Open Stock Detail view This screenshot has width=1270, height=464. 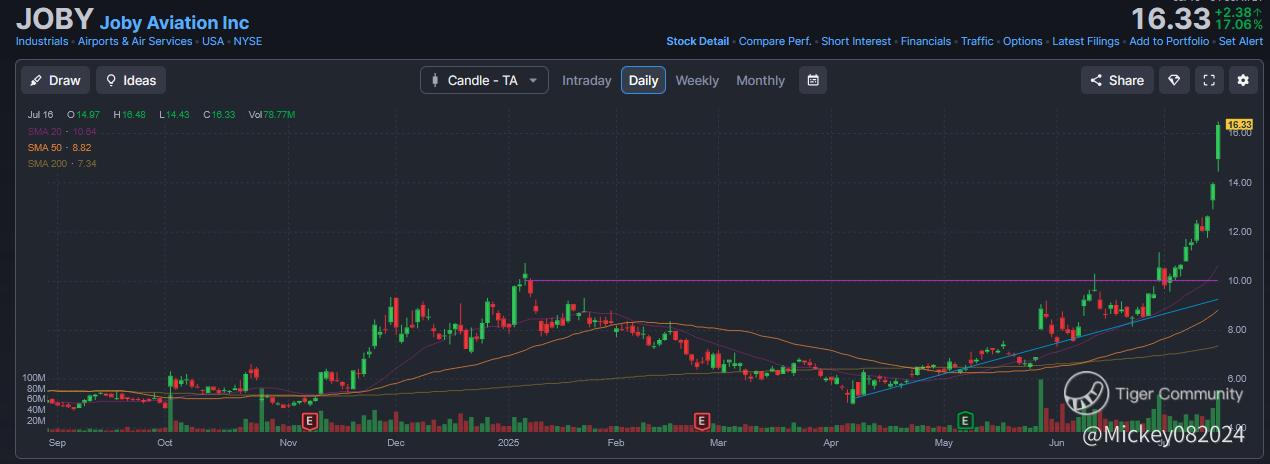pyautogui.click(x=698, y=41)
